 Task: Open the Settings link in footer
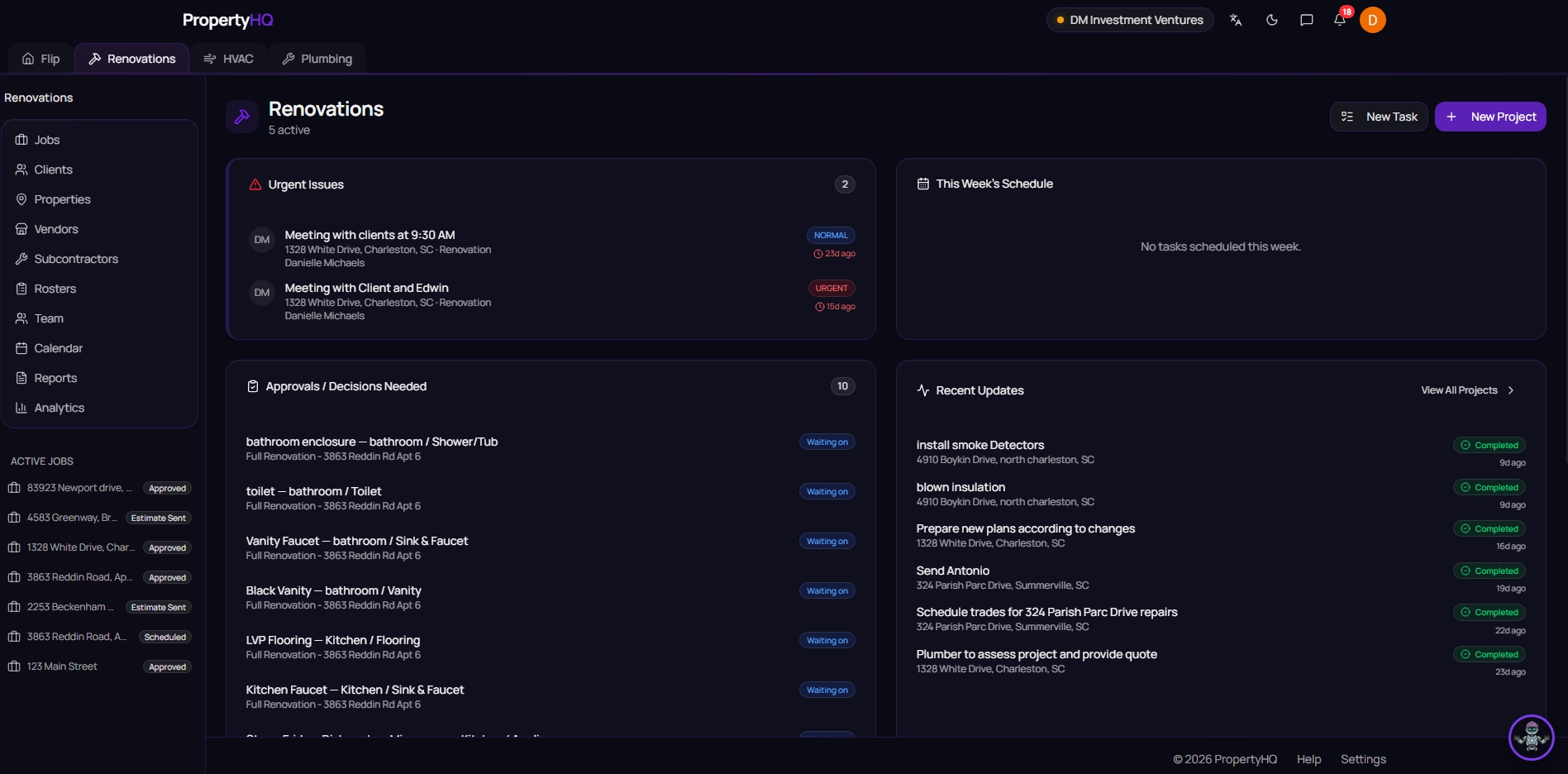tap(1363, 759)
